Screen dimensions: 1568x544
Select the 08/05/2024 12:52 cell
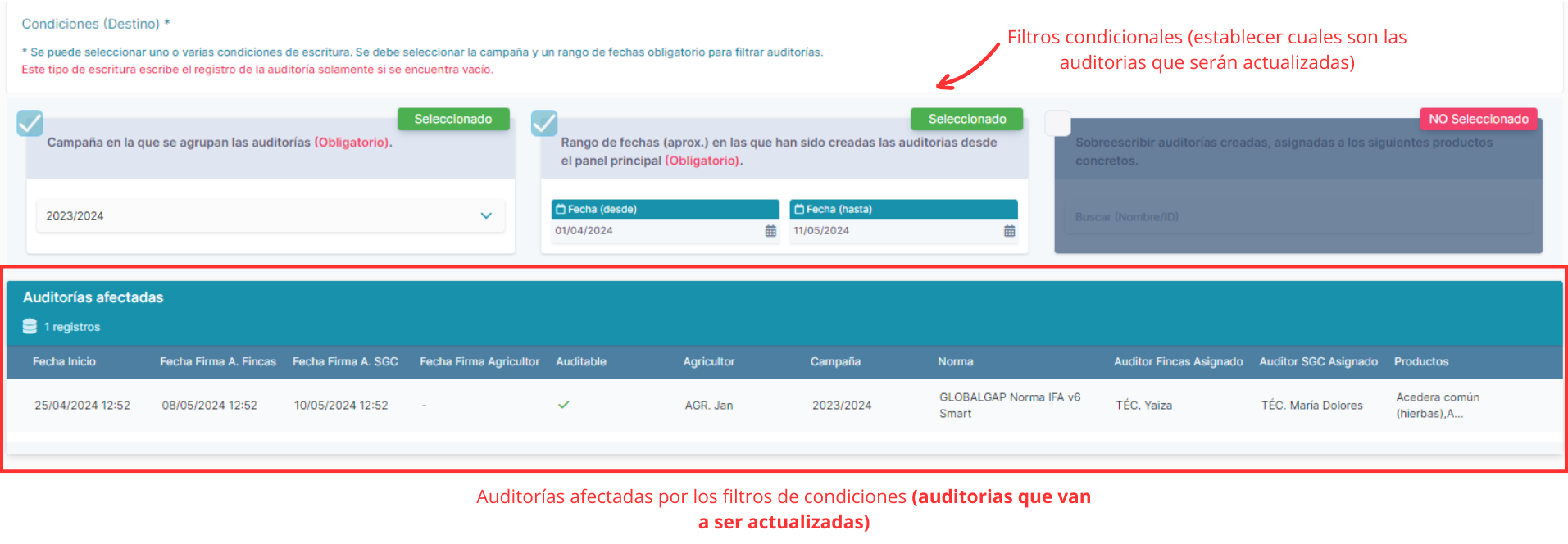click(209, 405)
